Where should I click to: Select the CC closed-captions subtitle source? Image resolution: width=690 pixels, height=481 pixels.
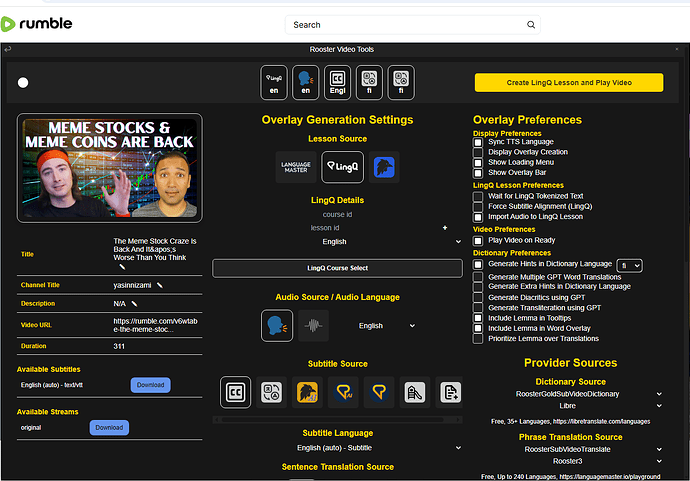235,392
